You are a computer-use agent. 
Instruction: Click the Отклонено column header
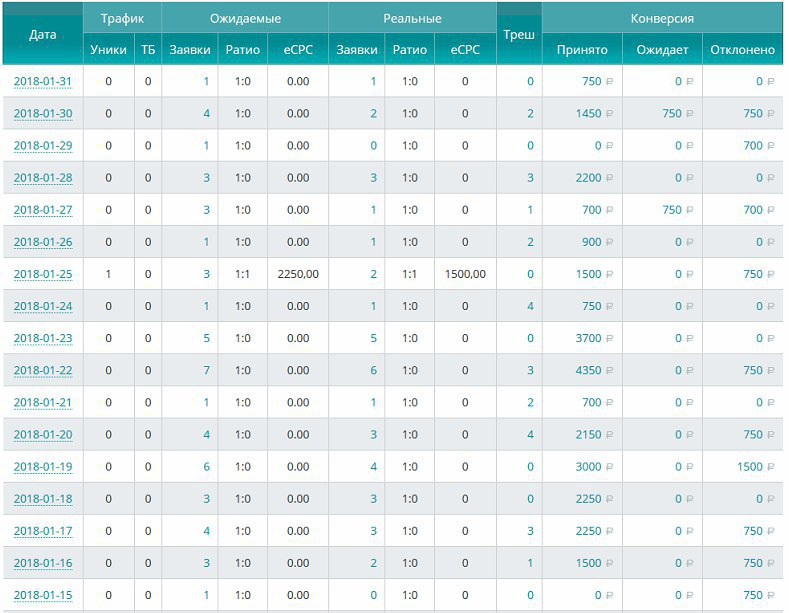742,50
